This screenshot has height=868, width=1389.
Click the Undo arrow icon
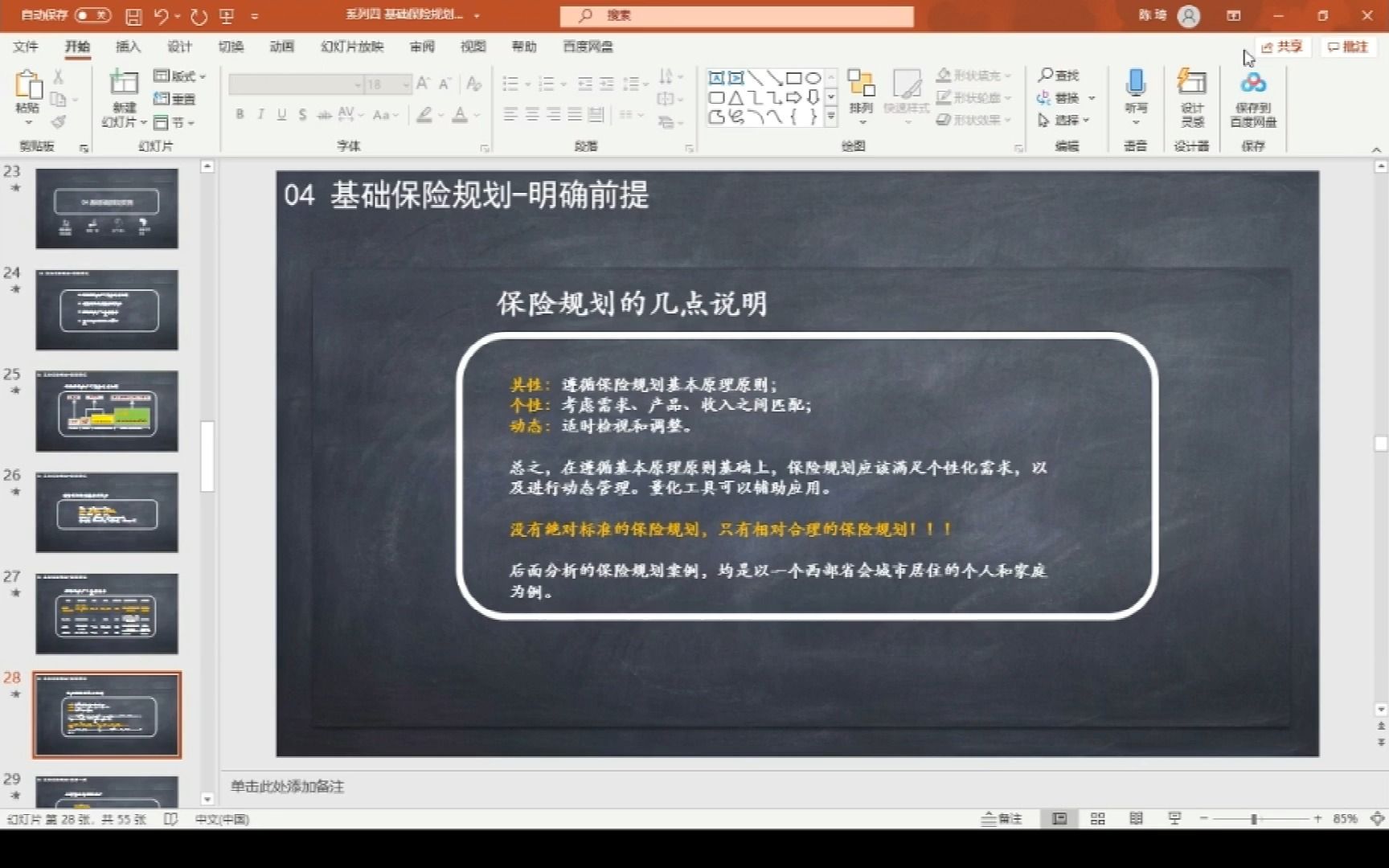161,15
